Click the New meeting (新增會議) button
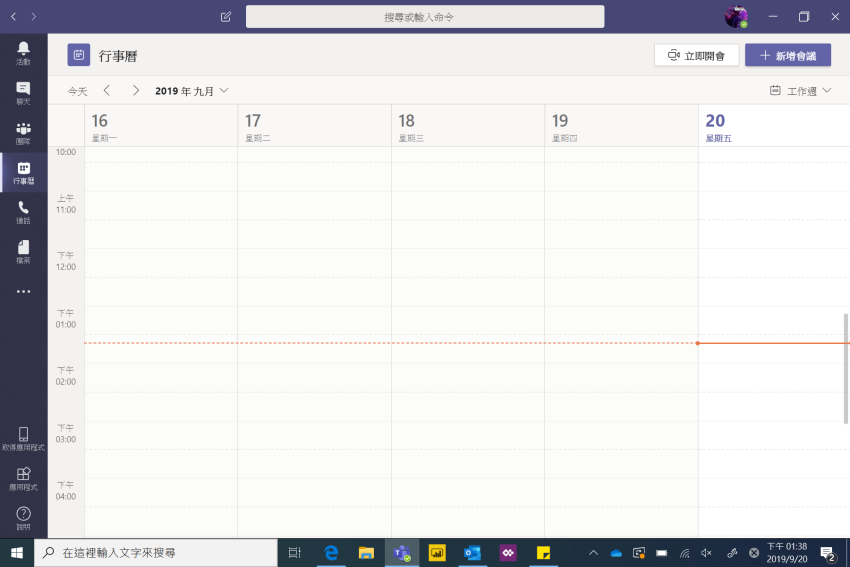This screenshot has width=850, height=567. tap(788, 55)
